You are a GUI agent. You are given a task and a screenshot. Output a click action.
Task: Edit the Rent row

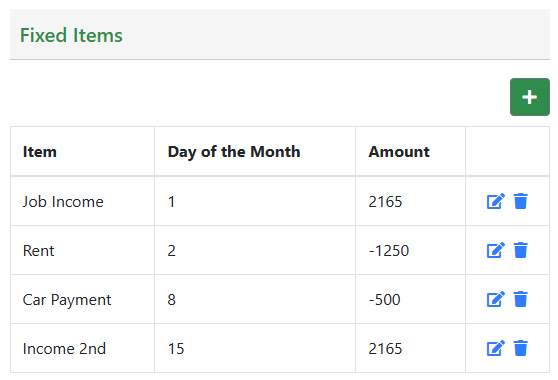tap(495, 250)
